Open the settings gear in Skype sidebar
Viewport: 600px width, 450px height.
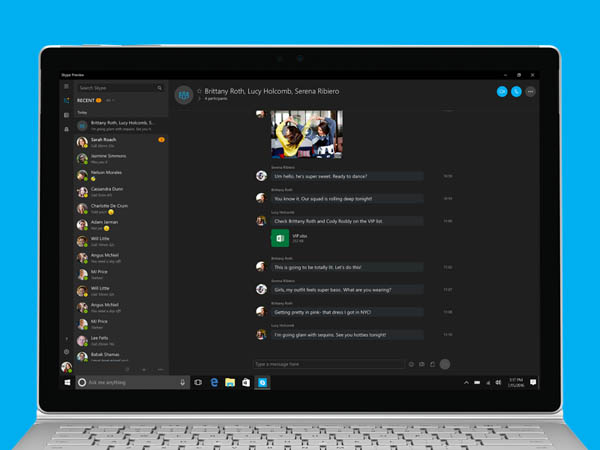(x=67, y=352)
